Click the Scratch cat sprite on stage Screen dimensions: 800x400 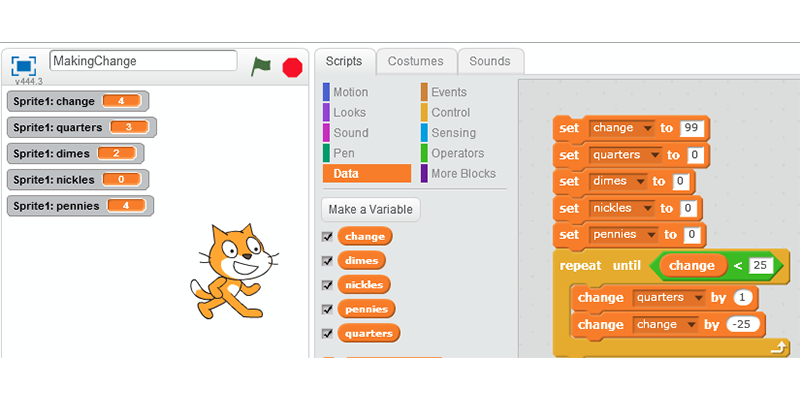234,271
